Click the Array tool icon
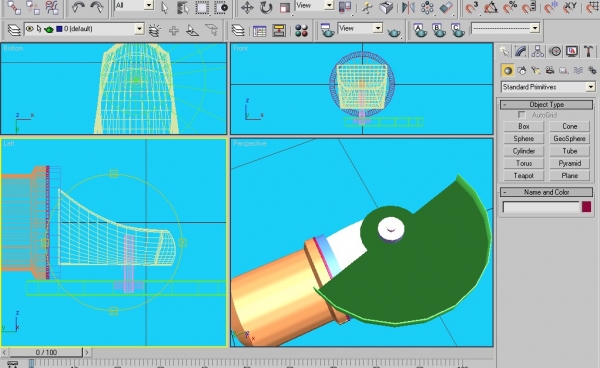Screen dimensions: 600x368 427,7
